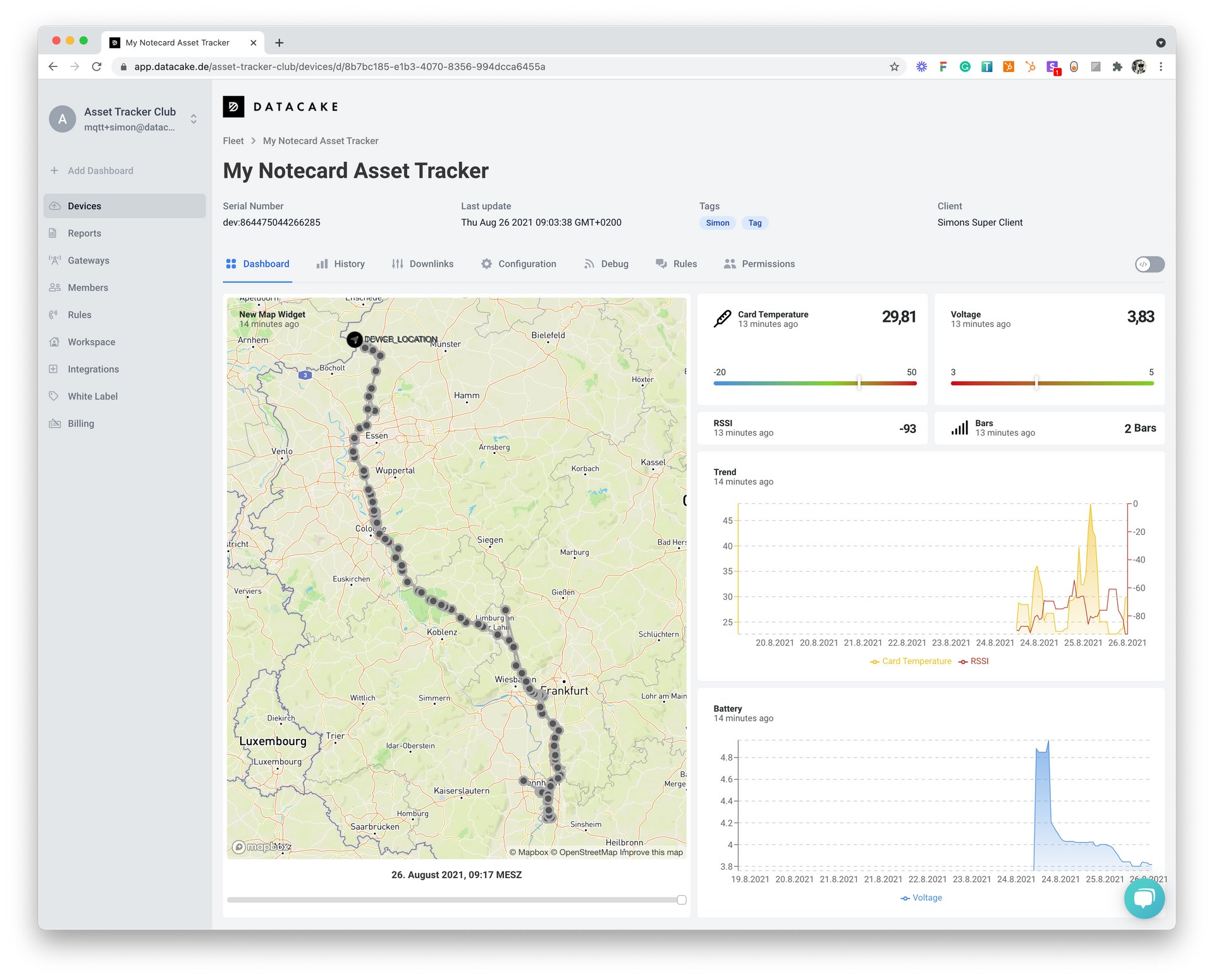Select the tag labeled Tag
Viewport: 1214px width, 980px height.
point(755,223)
